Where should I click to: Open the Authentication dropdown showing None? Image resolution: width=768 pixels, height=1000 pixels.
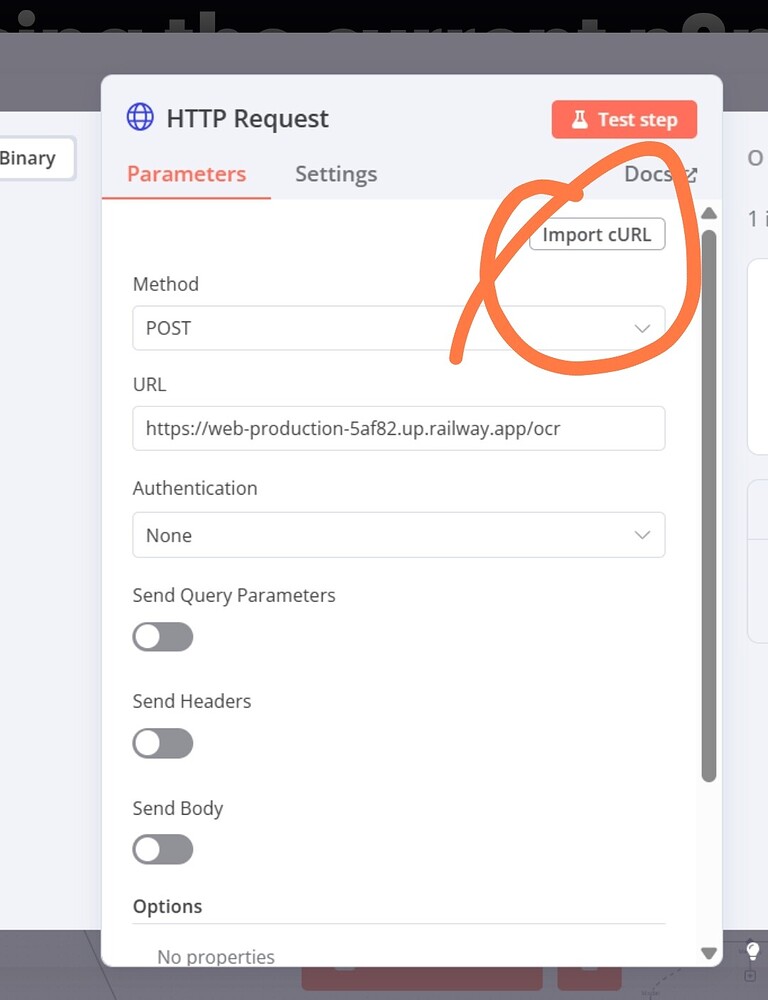[399, 535]
